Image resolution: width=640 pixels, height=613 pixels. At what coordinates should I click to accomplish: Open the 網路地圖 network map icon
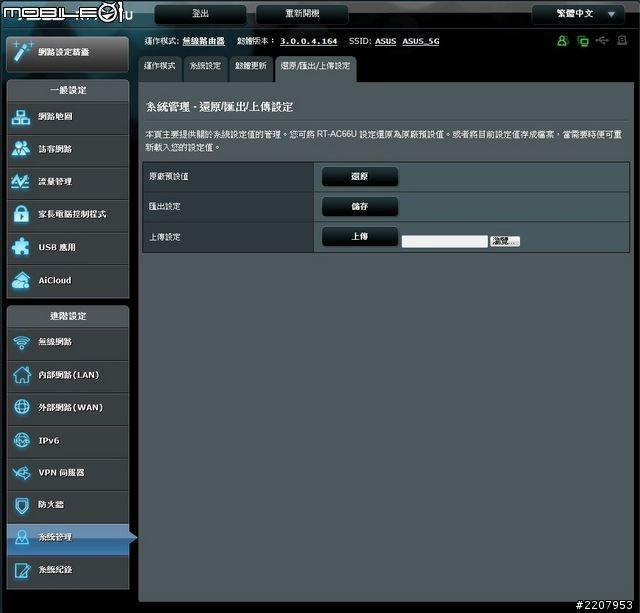(x=21, y=116)
